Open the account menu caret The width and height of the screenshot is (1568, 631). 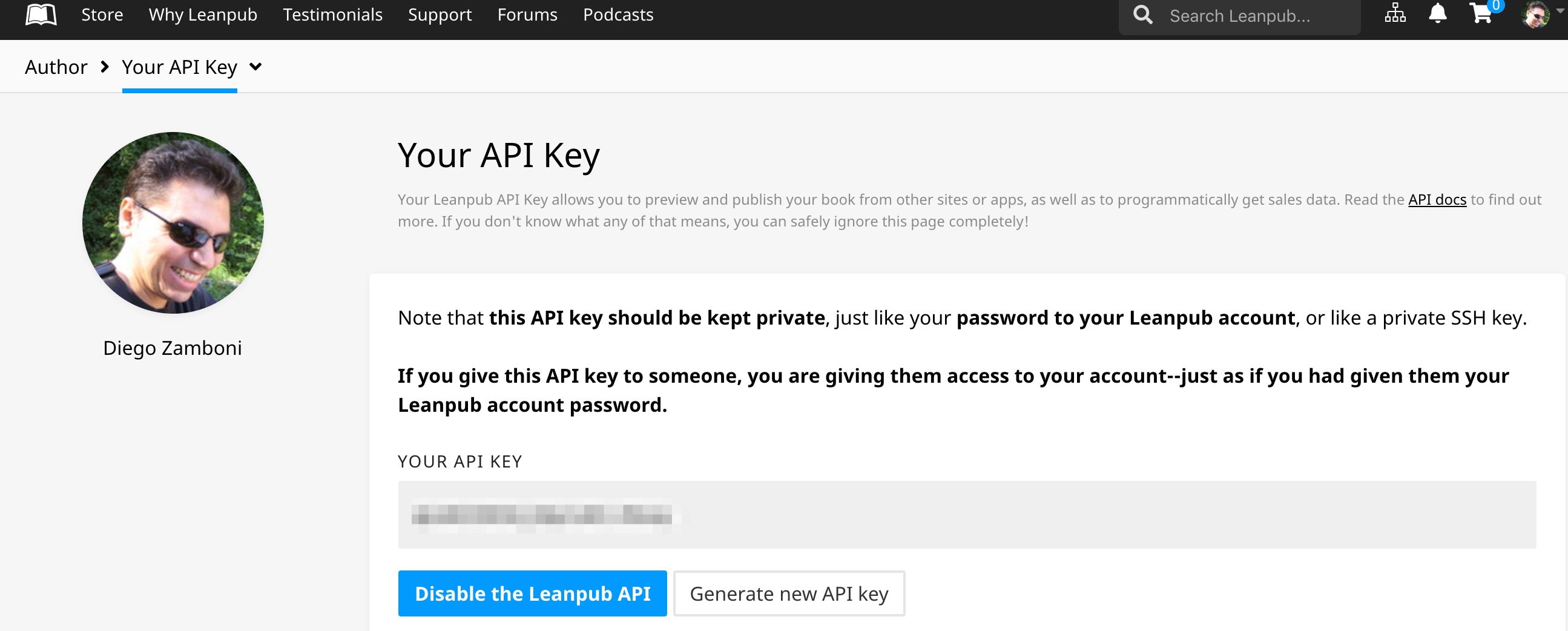[1560, 10]
